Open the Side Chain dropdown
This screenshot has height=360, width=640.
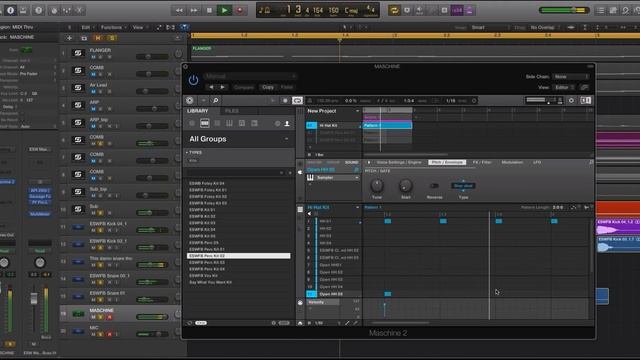(571, 77)
